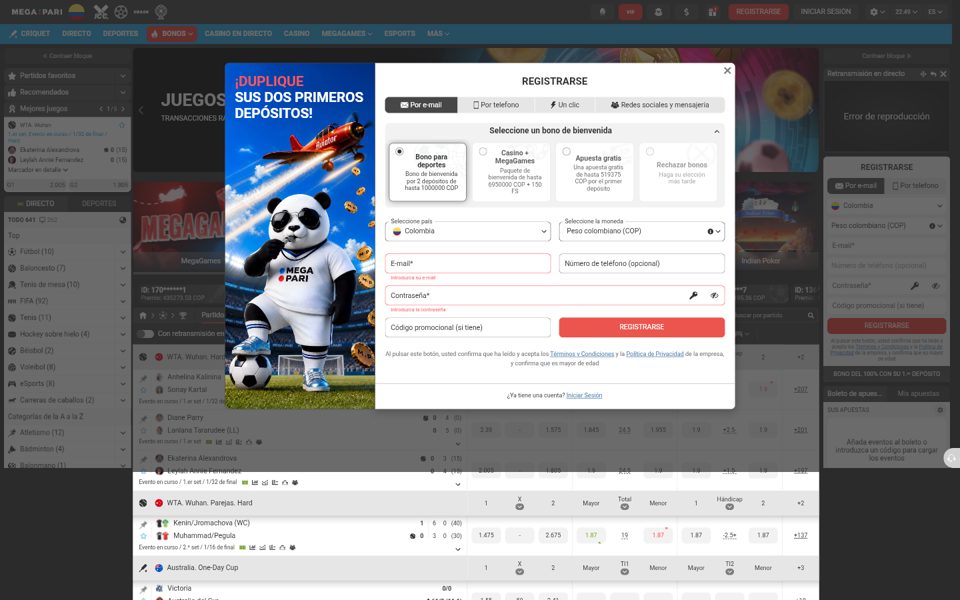This screenshot has height=600, width=960.
Task: Click the tennis ball icon beside WTA Wuhan Parejas
Action: (x=143, y=503)
